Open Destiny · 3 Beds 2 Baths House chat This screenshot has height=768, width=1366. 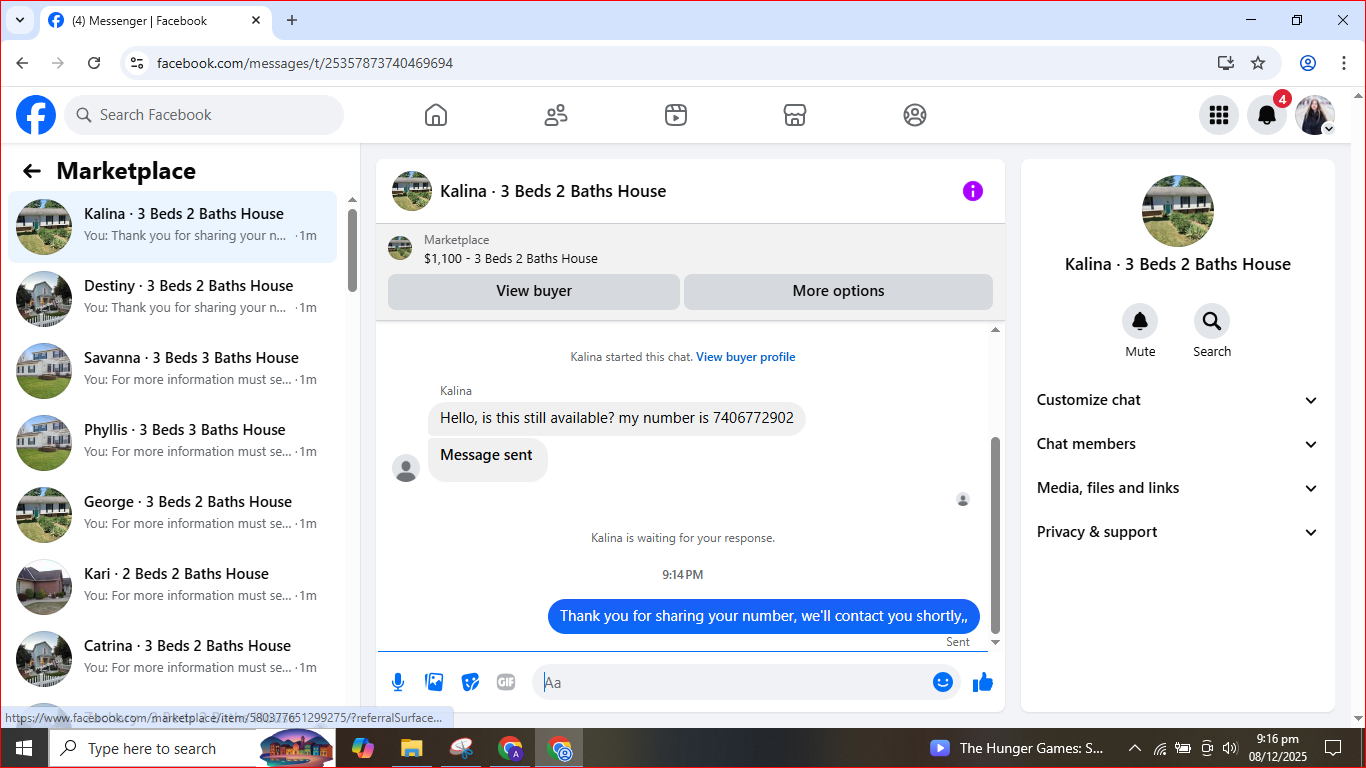point(172,299)
